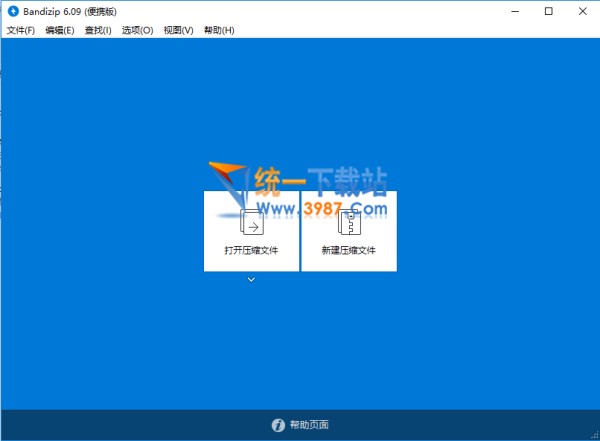
Task: Open the 帮助页面 link
Action: coord(309,425)
